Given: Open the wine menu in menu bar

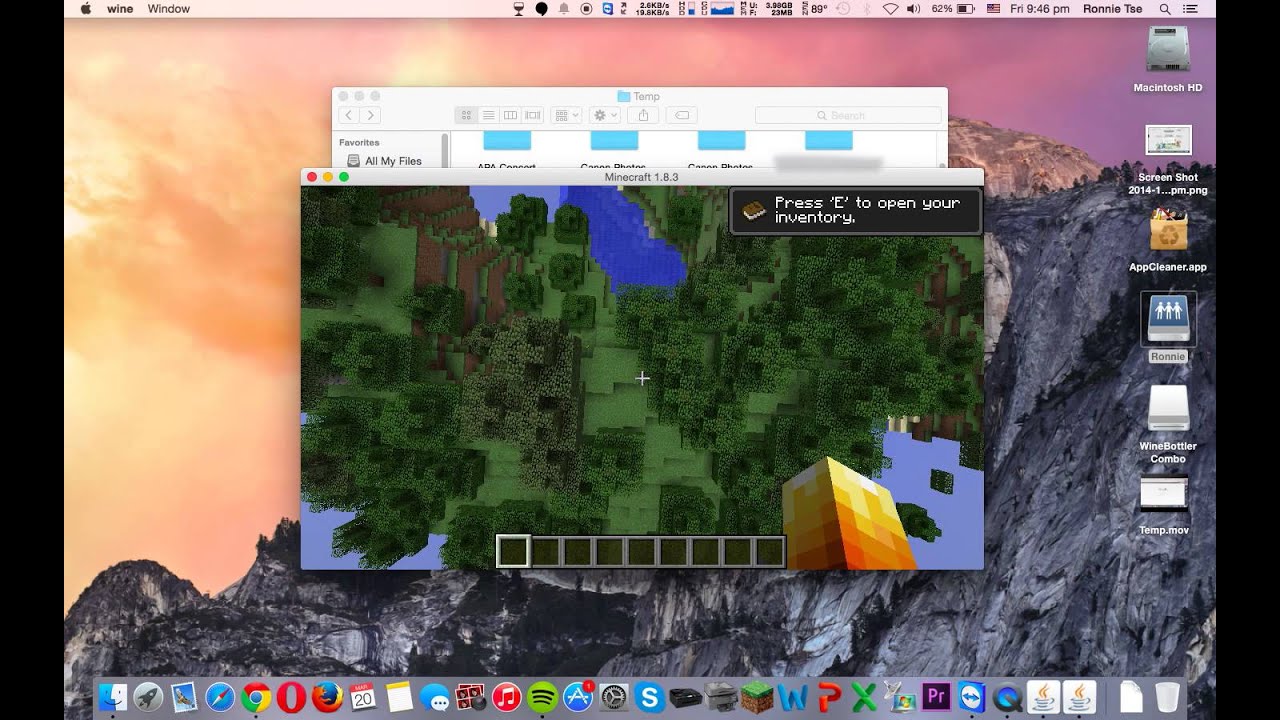Looking at the screenshot, I should (x=120, y=9).
